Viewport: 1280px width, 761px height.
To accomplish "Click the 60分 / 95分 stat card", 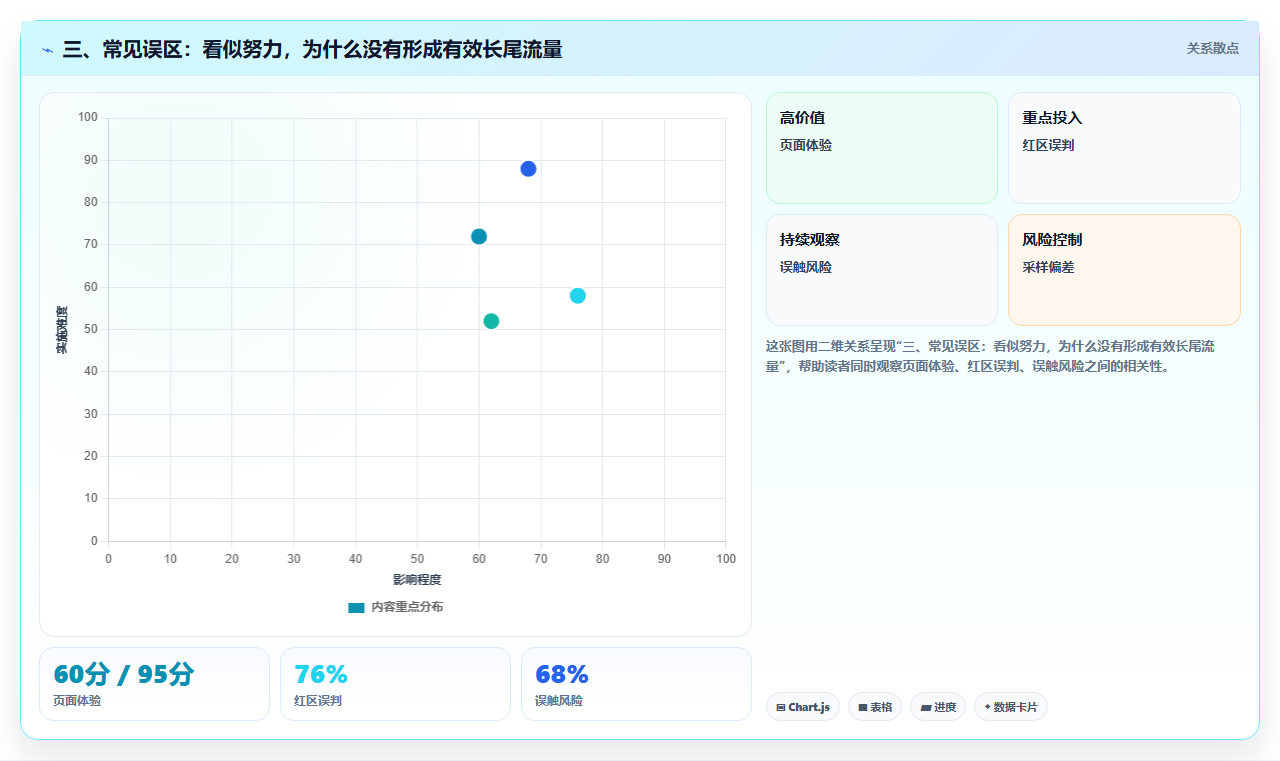I will (154, 684).
